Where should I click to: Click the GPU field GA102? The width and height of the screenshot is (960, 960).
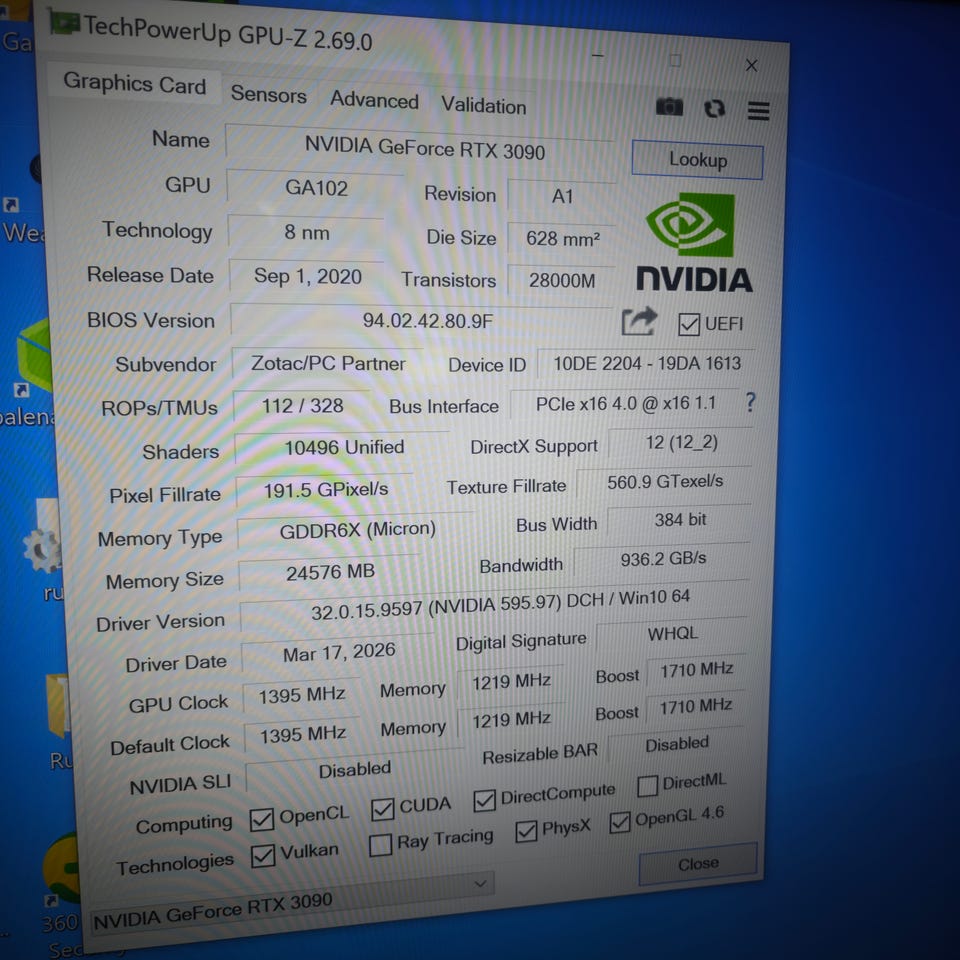coord(315,187)
